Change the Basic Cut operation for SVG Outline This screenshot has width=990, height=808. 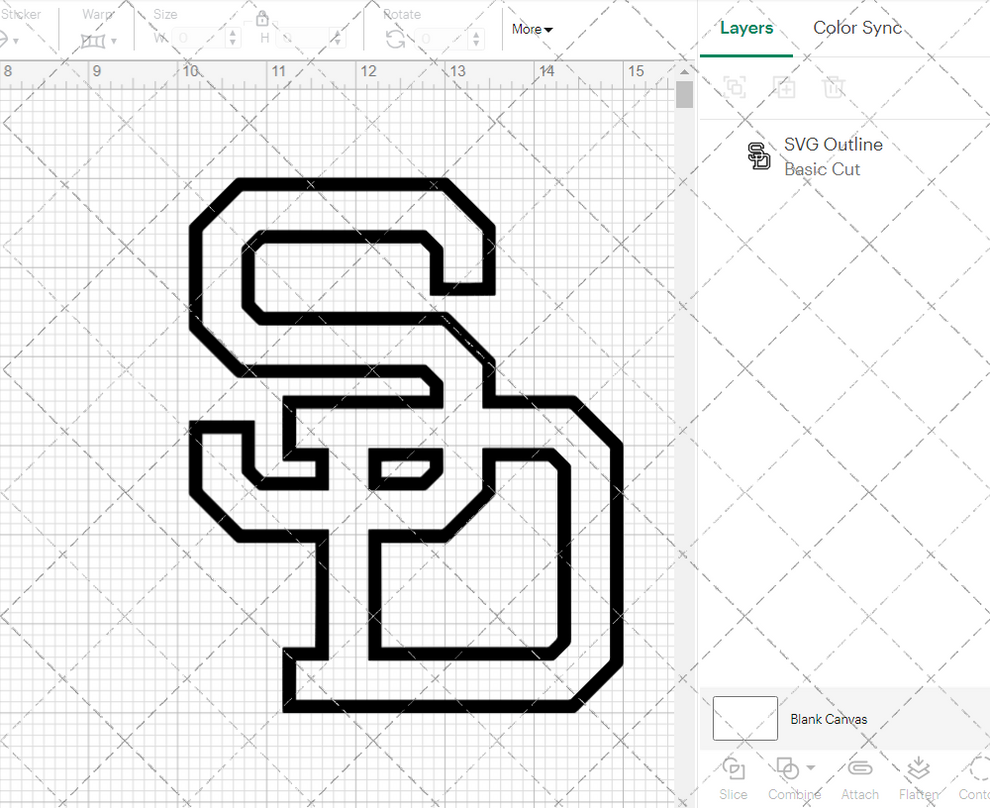tap(822, 169)
